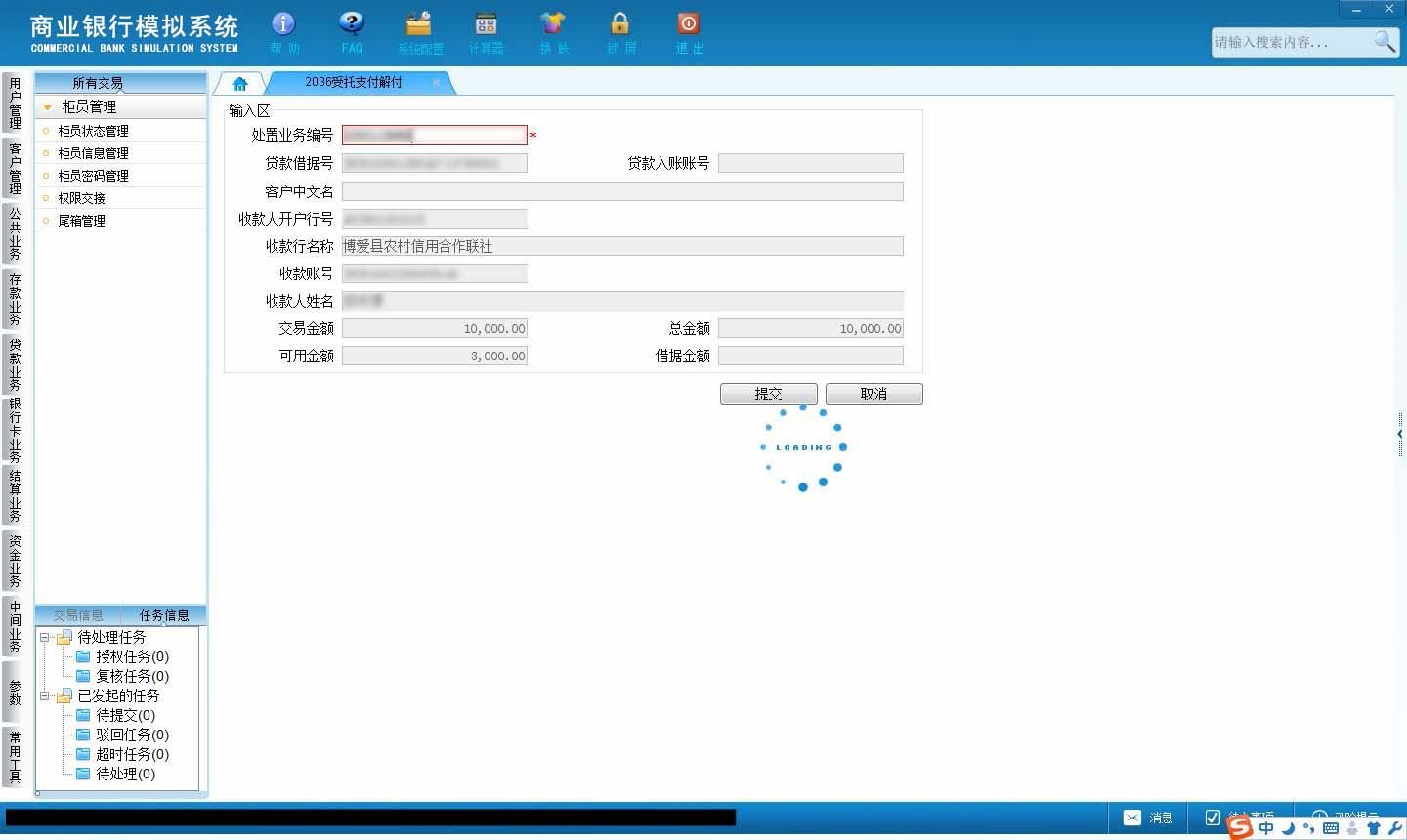The width and height of the screenshot is (1407, 840).
Task: Open the wrench tools icon on the IME bar
Action: pyautogui.click(x=1394, y=828)
